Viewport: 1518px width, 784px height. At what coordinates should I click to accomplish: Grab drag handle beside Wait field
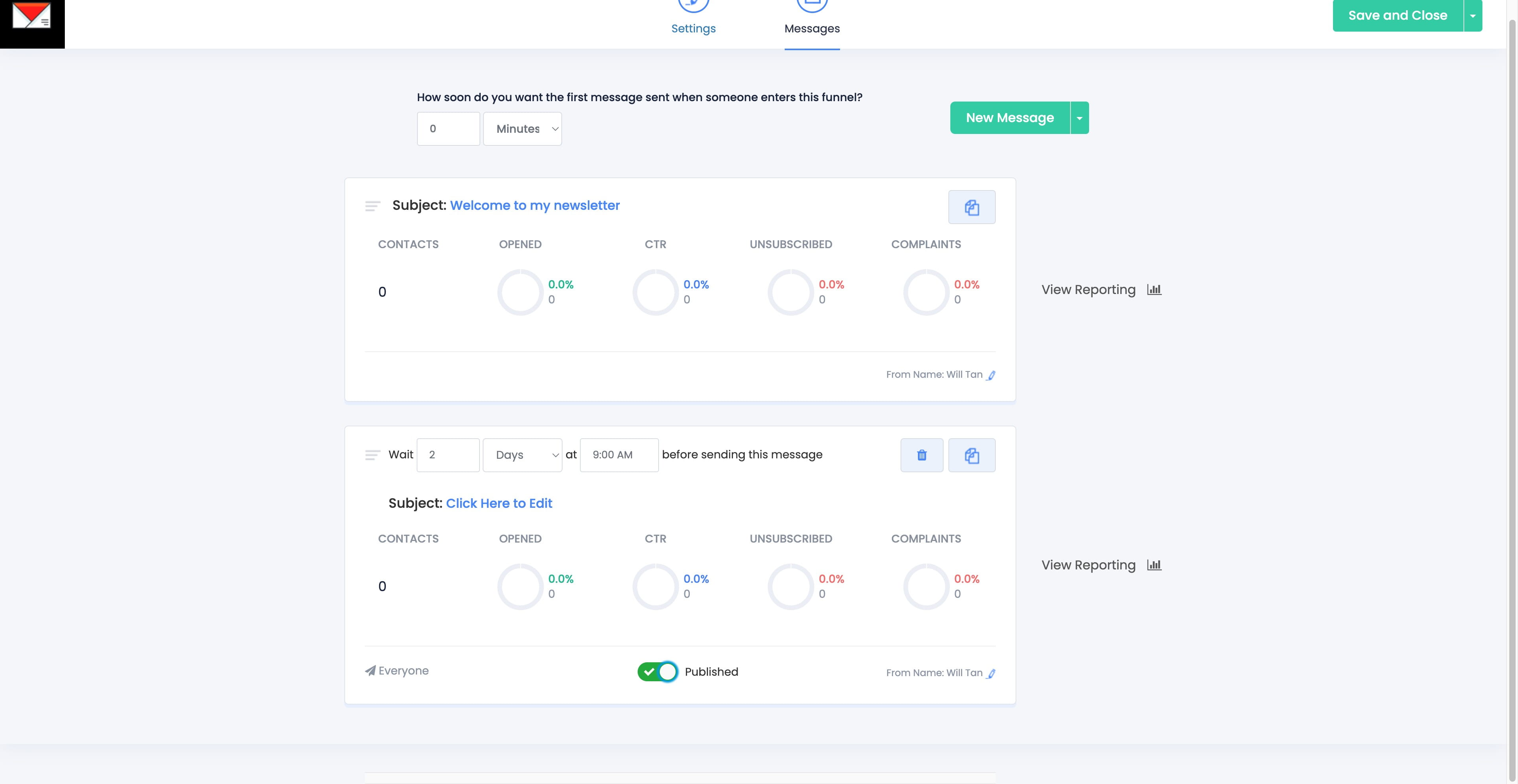pyautogui.click(x=372, y=455)
